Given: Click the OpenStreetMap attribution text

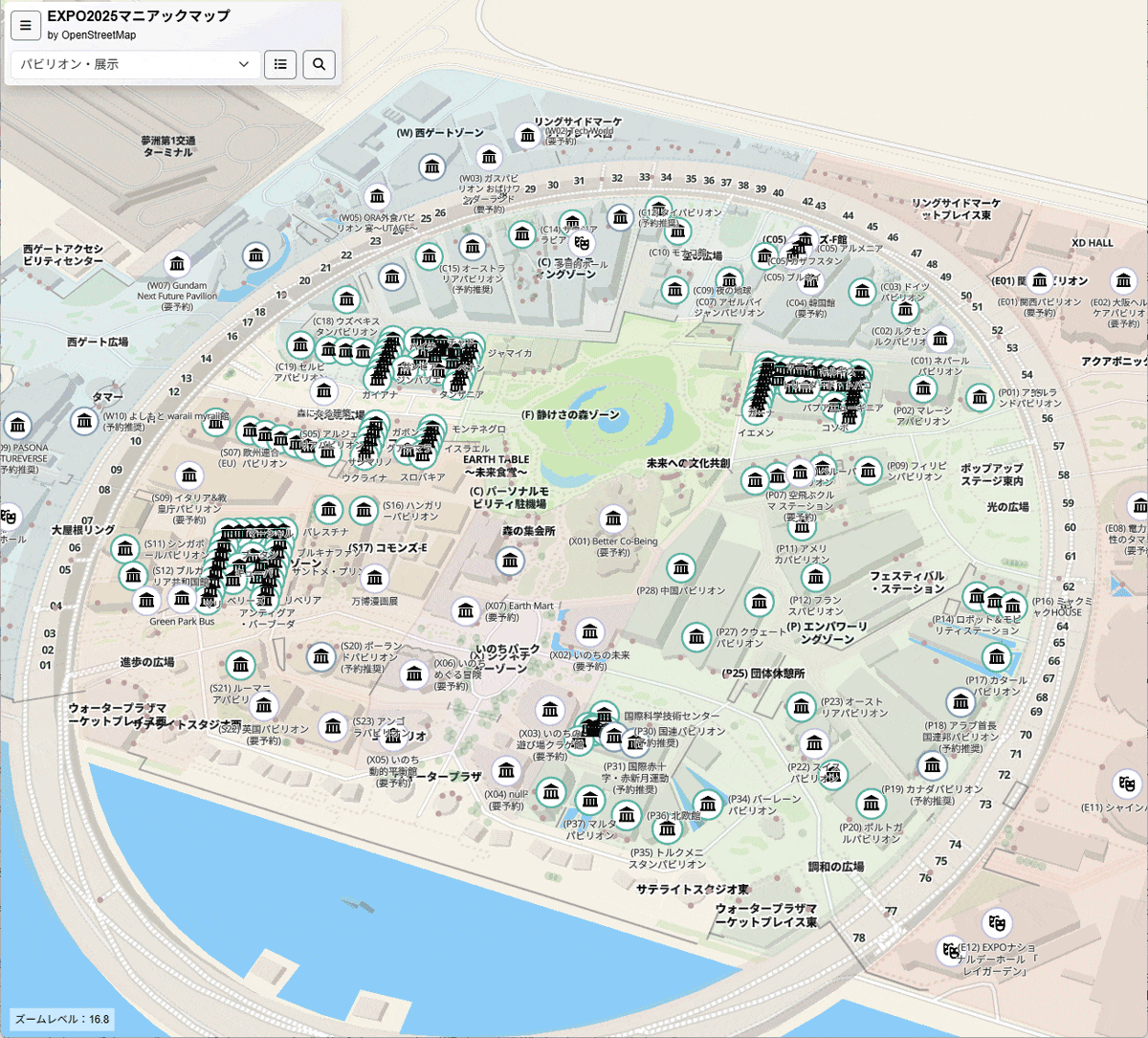Looking at the screenshot, I should pyautogui.click(x=92, y=35).
